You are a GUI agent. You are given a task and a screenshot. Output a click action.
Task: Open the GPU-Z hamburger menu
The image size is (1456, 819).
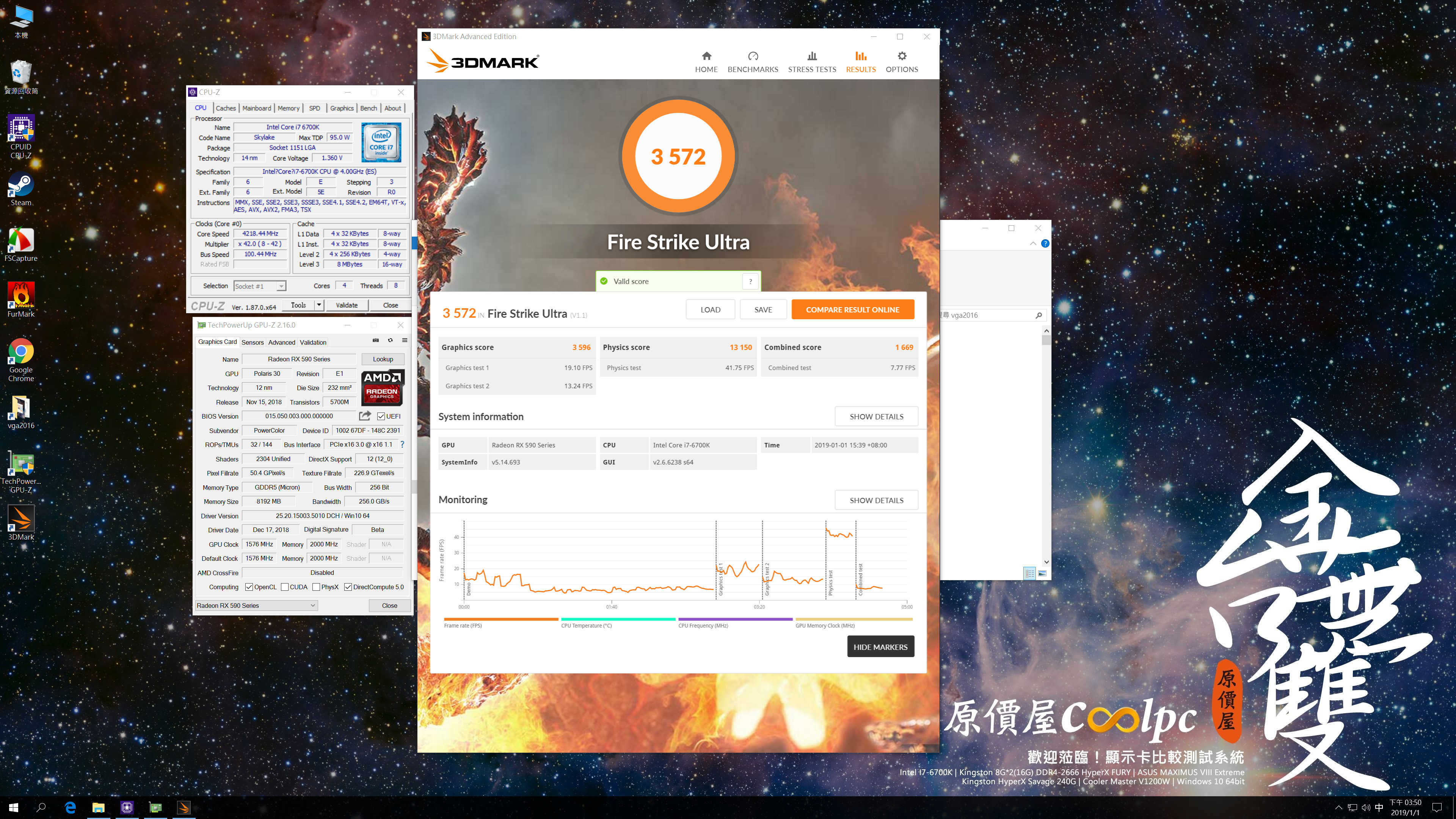tap(405, 340)
